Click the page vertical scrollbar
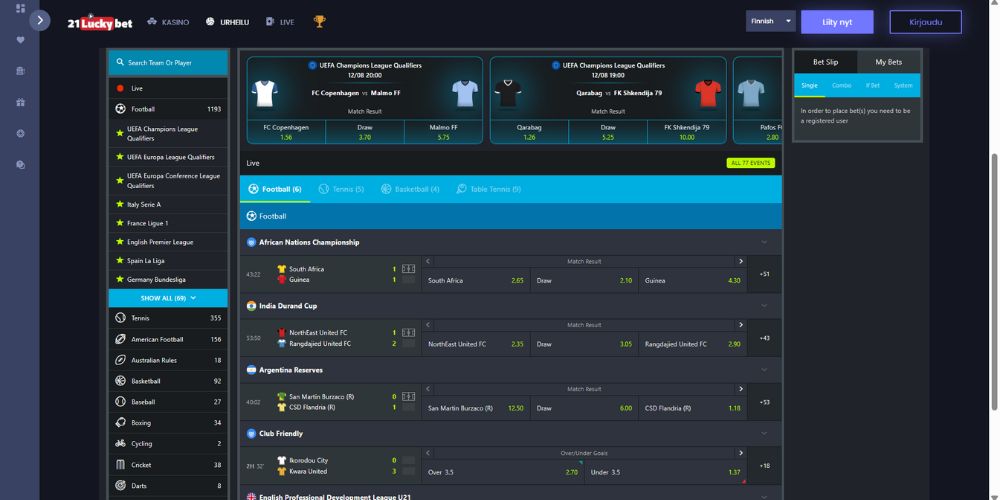The width and height of the screenshot is (1000, 500). (x=994, y=283)
